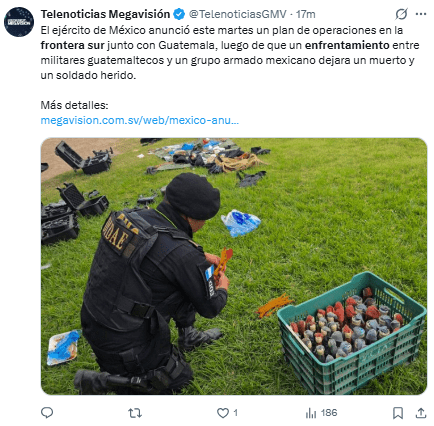
Task: Share the post via upload arrow
Action: 421,413
